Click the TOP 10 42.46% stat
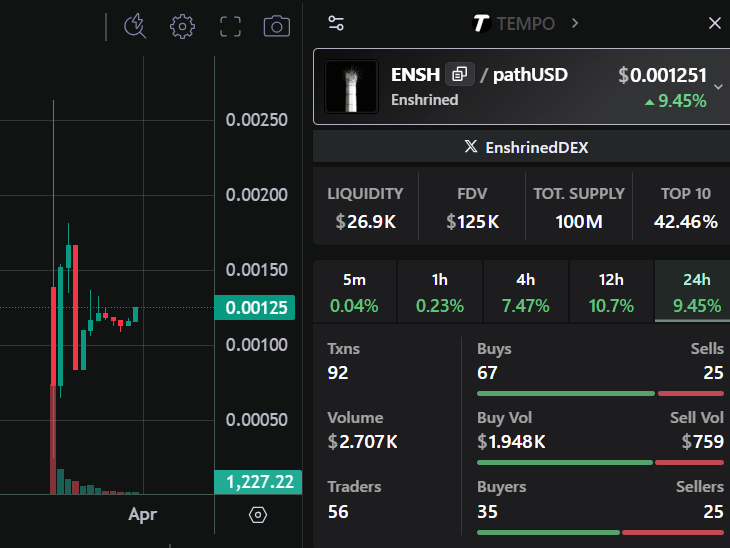Viewport: 730px width, 548px height. 686,208
